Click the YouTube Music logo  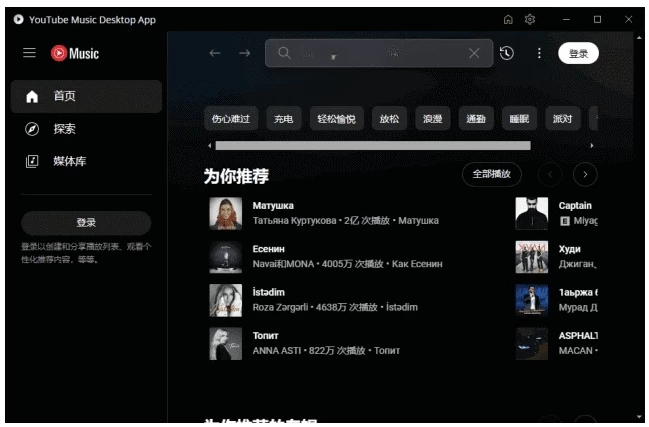(x=75, y=54)
